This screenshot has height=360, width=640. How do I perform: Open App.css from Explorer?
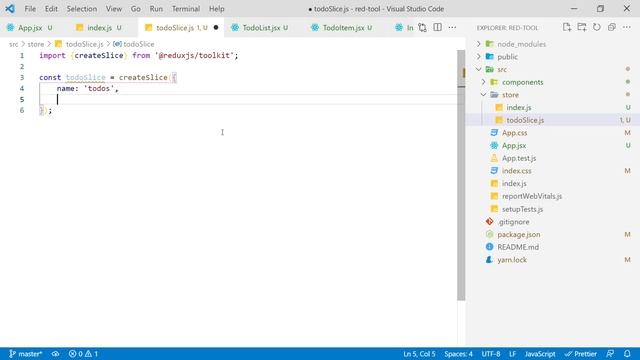click(514, 133)
